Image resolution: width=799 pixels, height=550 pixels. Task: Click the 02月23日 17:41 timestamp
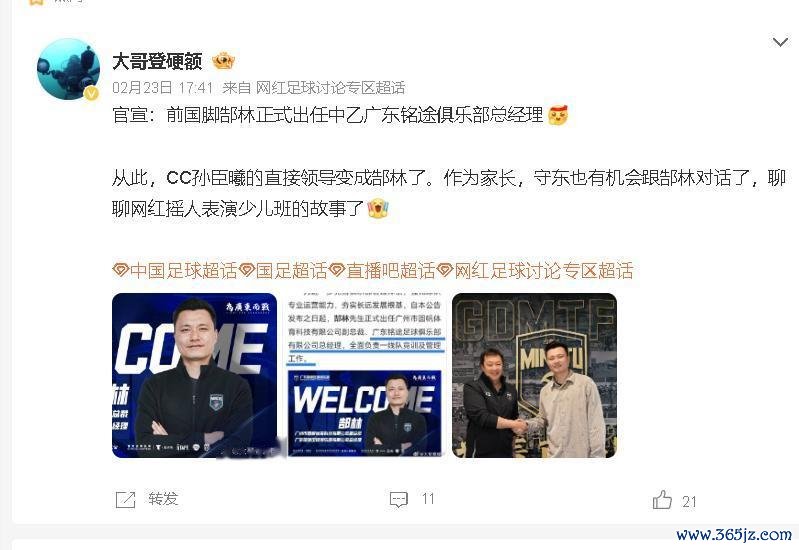coord(163,88)
